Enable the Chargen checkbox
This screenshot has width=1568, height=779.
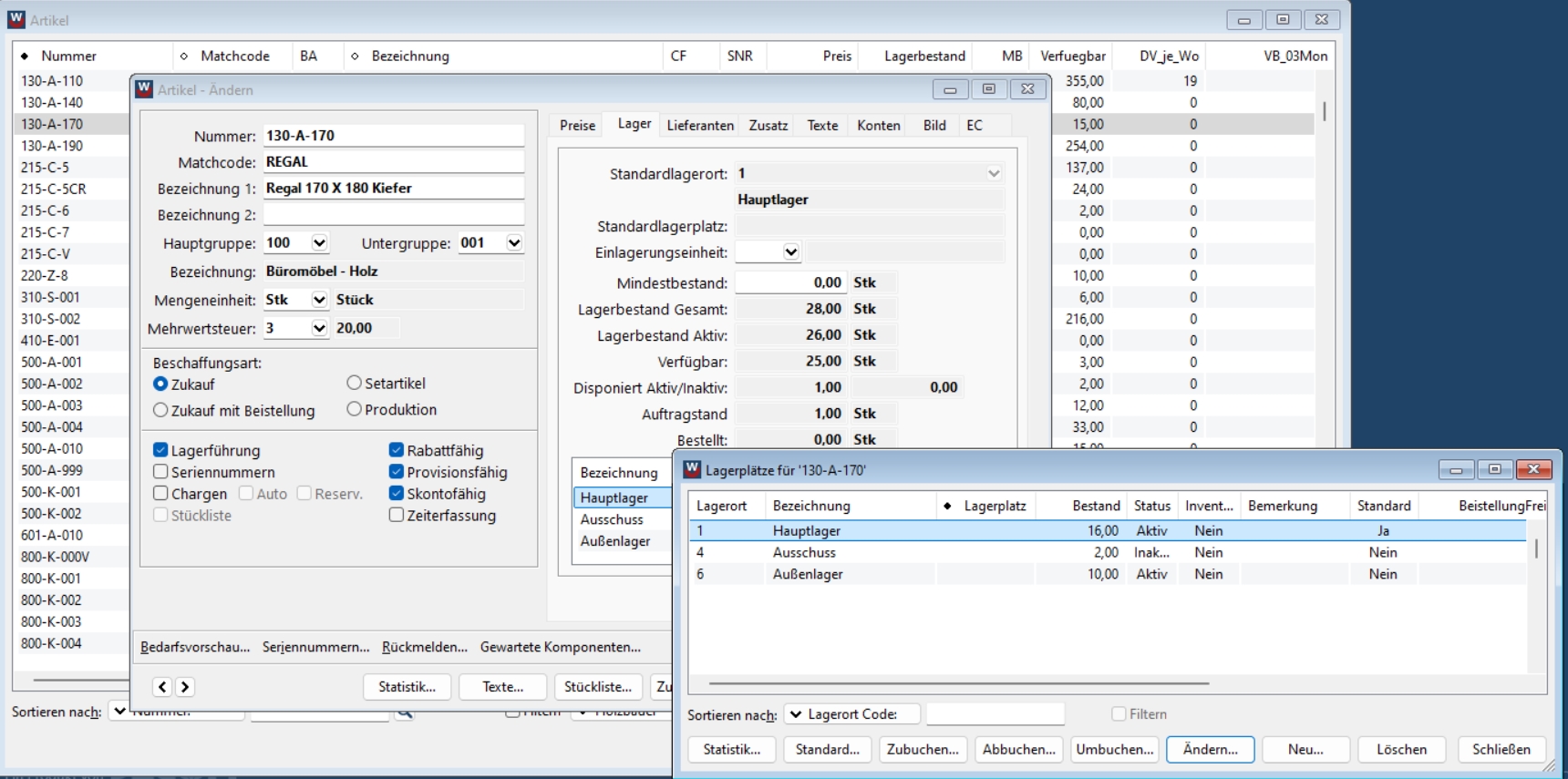(160, 493)
